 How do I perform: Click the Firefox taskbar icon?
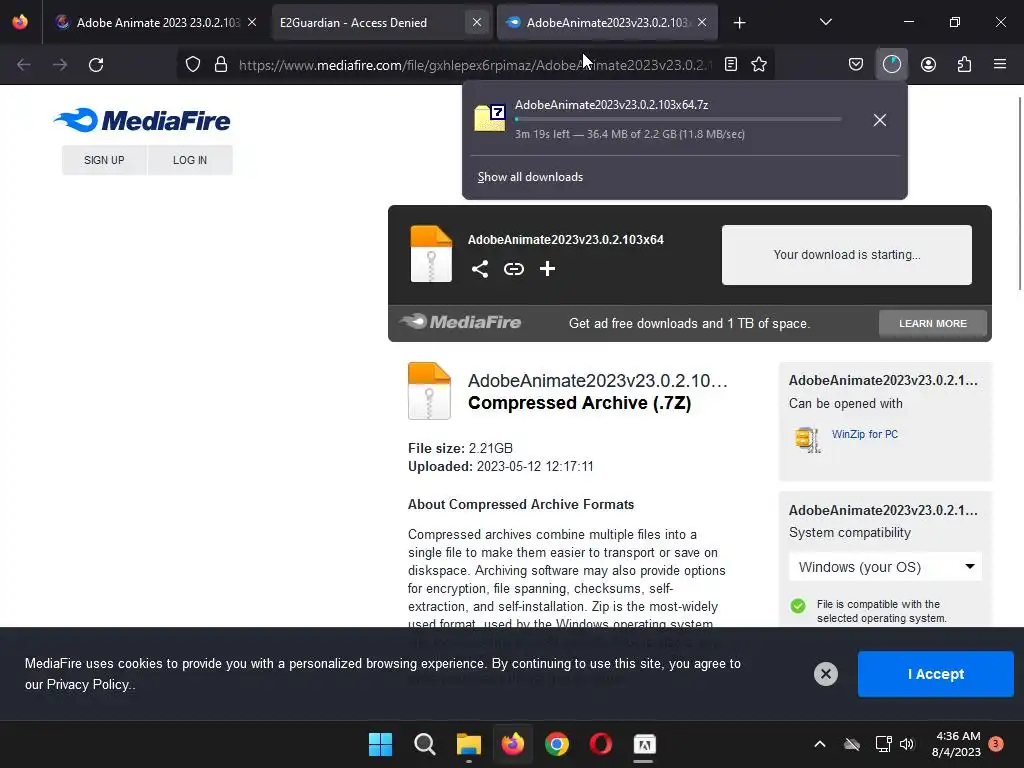pos(513,744)
